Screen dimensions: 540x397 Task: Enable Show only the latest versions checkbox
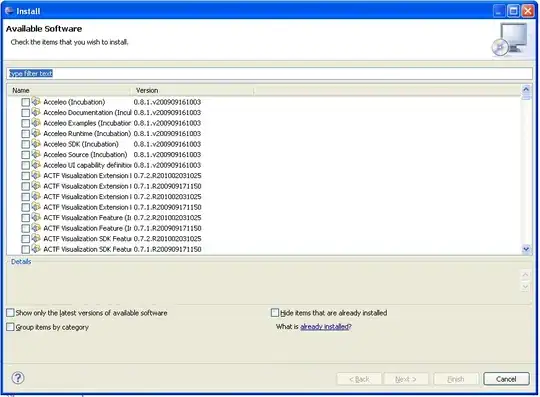coord(10,313)
